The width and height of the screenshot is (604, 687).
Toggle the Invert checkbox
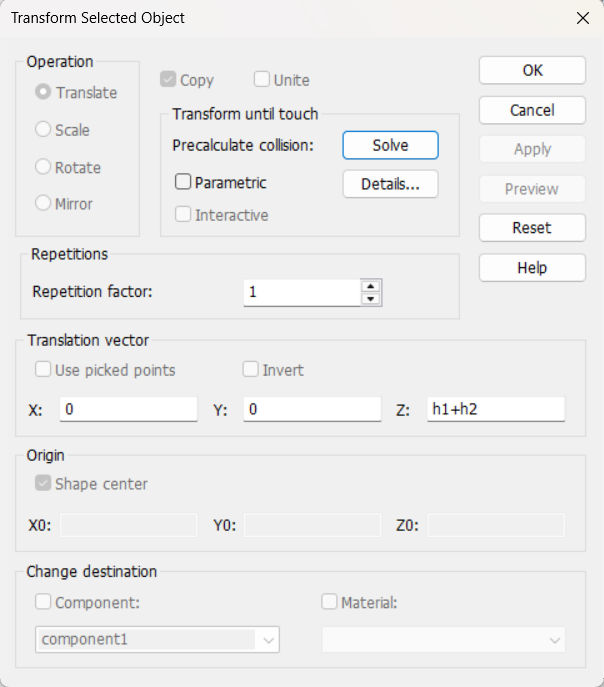coord(251,369)
